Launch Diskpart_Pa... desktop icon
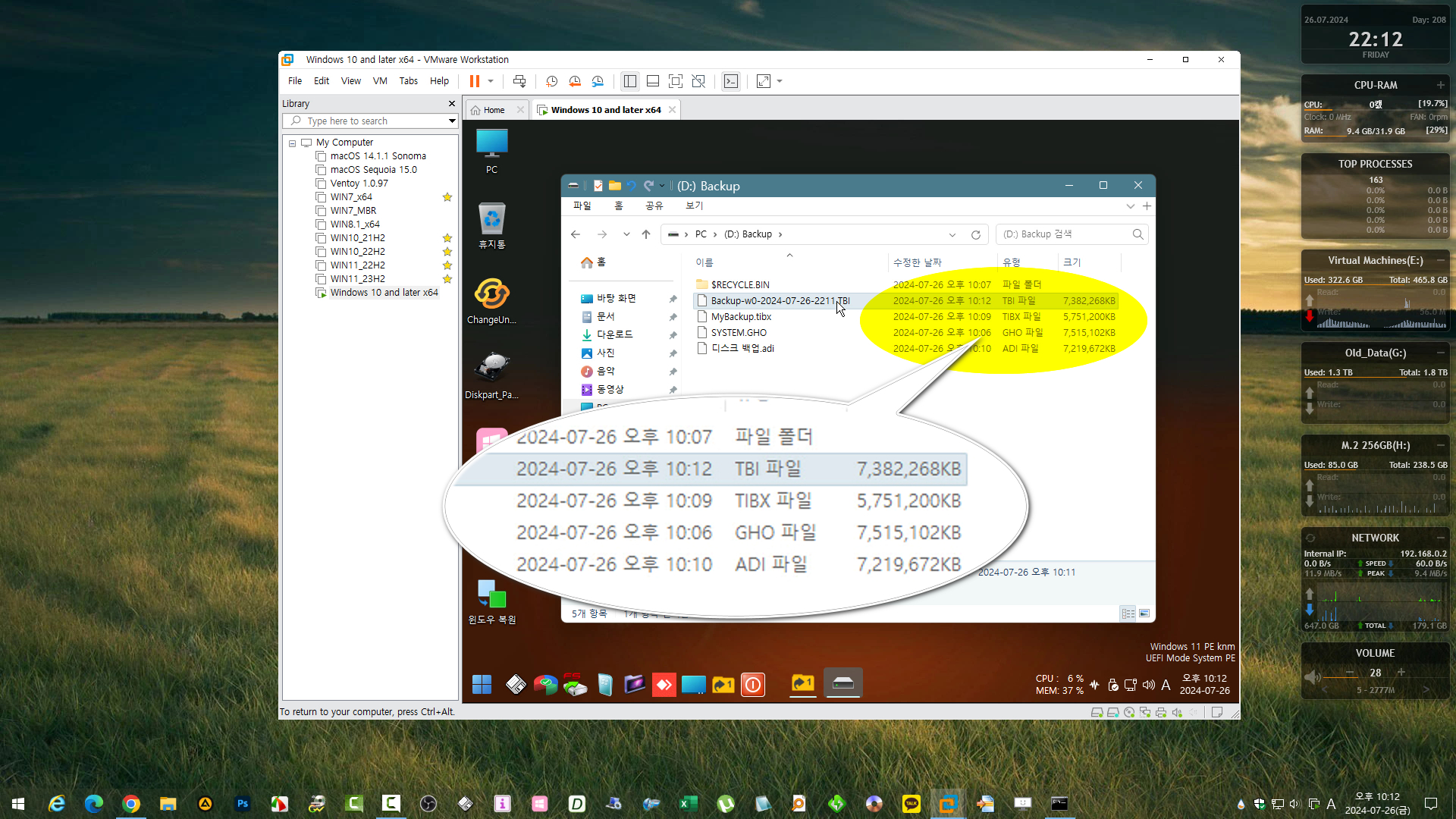Viewport: 1456px width, 819px height. coord(492,375)
